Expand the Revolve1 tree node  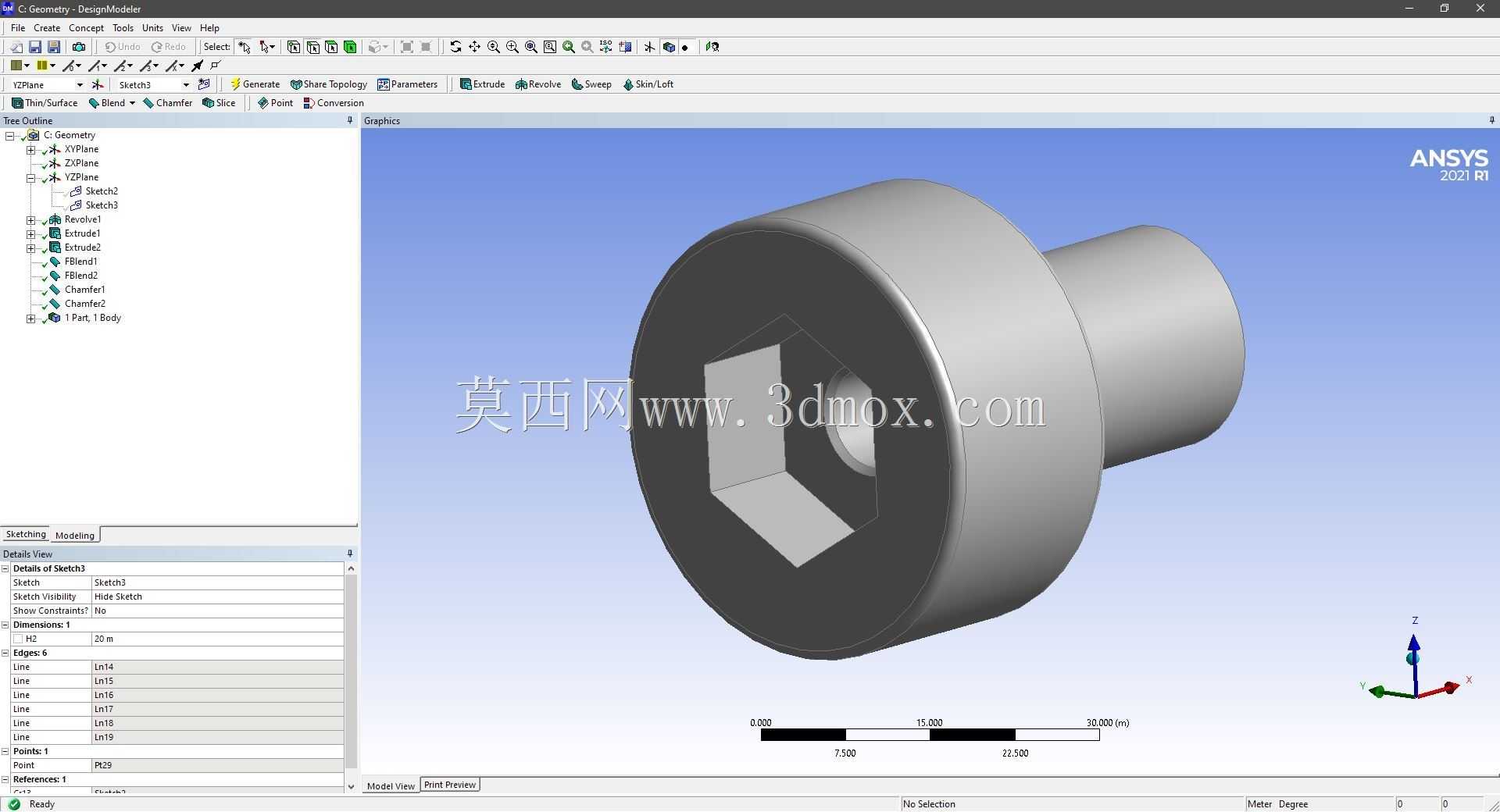tap(30, 220)
